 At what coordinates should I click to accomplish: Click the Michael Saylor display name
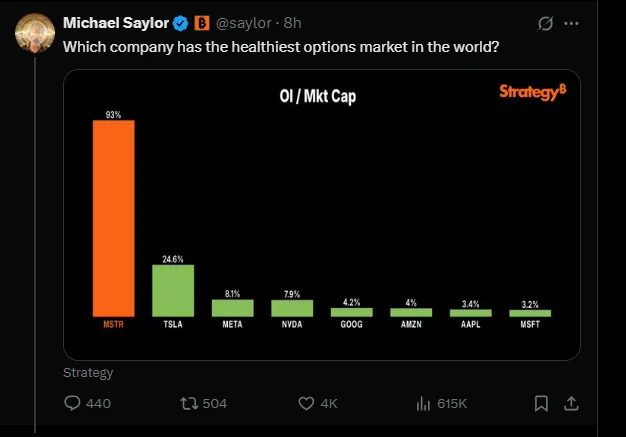(x=116, y=23)
